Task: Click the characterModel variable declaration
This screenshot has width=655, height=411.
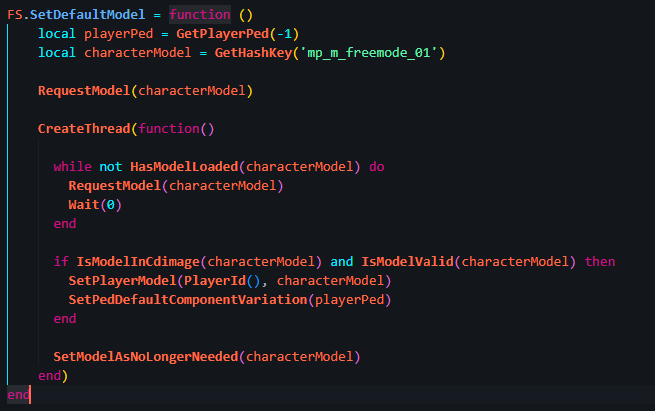Action: (138, 53)
